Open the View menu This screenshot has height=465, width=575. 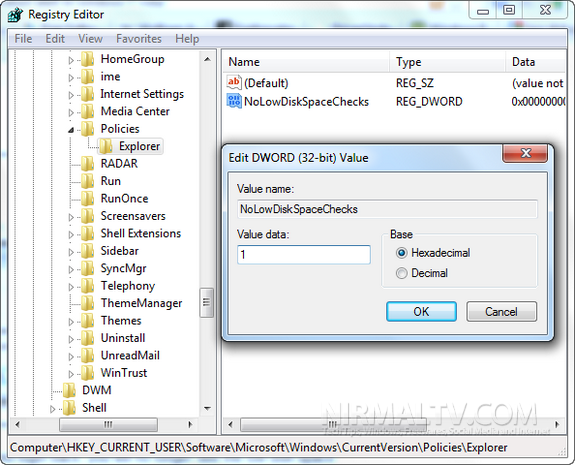coord(90,39)
